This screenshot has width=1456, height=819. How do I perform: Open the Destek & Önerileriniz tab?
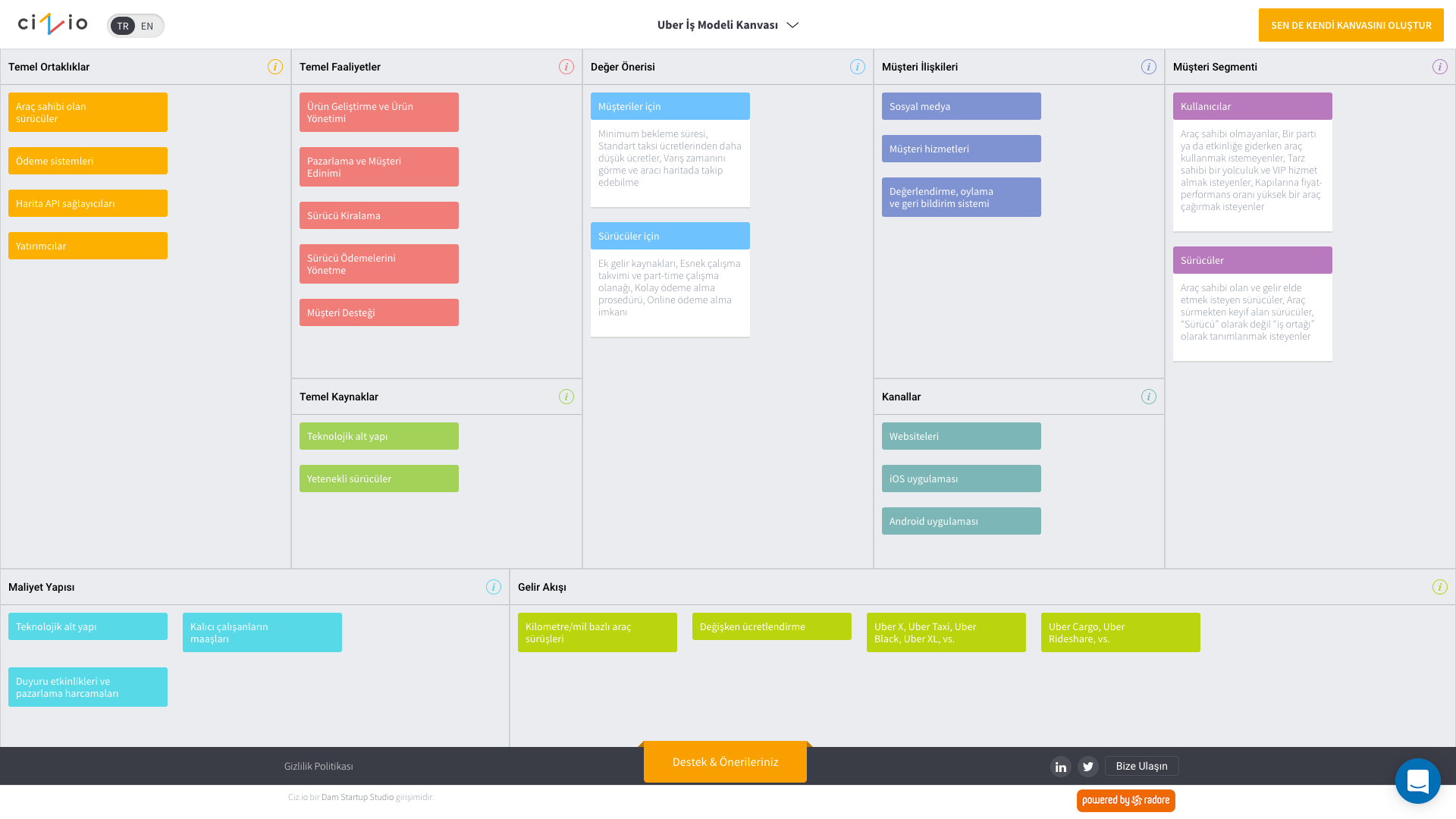click(725, 762)
